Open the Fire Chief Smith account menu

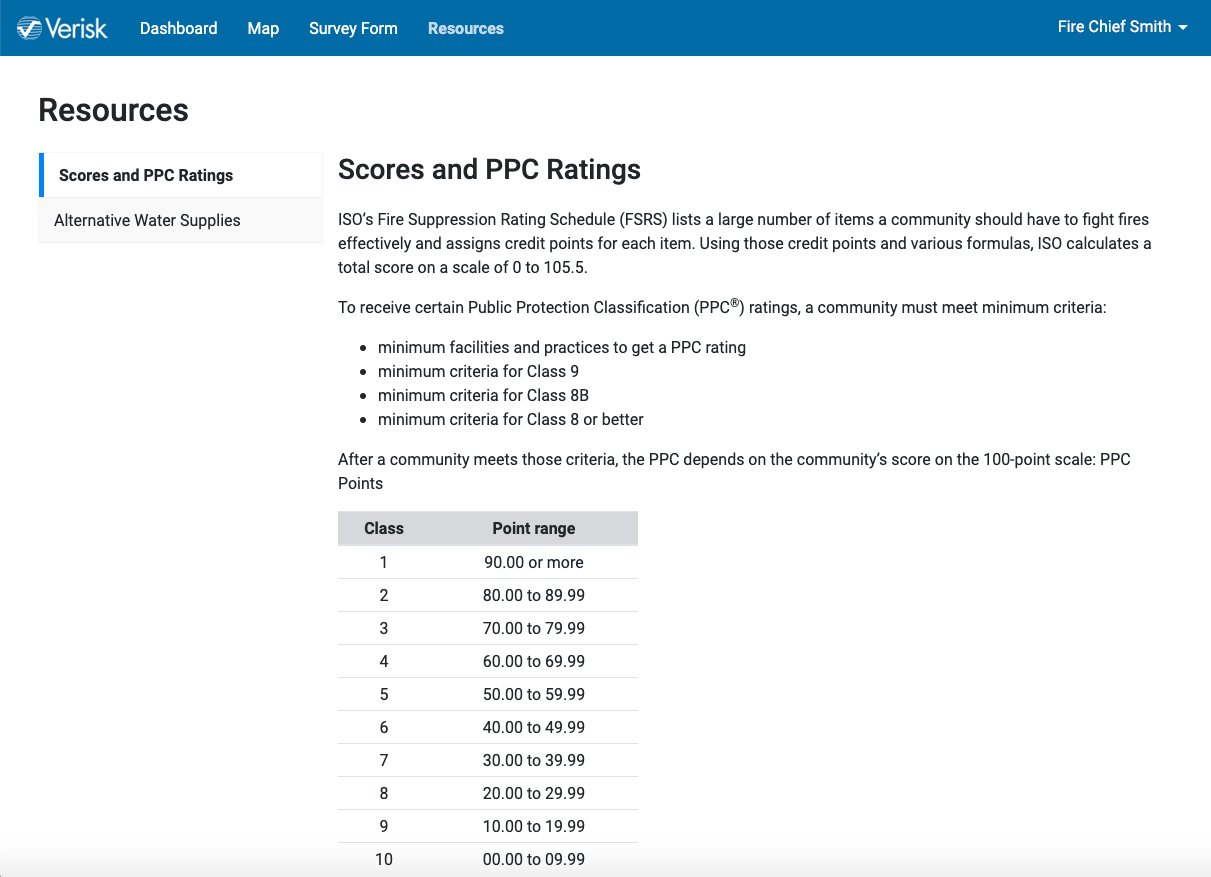(1115, 27)
